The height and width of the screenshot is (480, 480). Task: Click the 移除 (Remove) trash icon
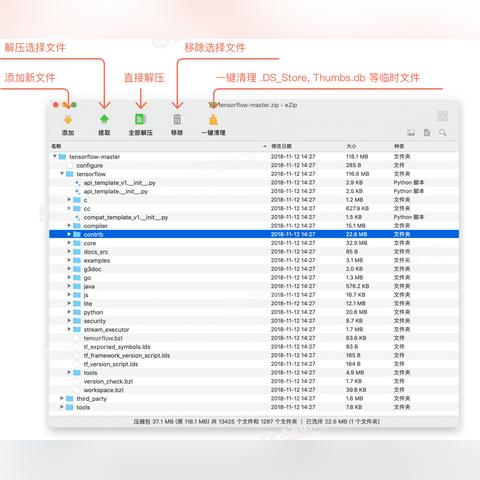[177, 119]
